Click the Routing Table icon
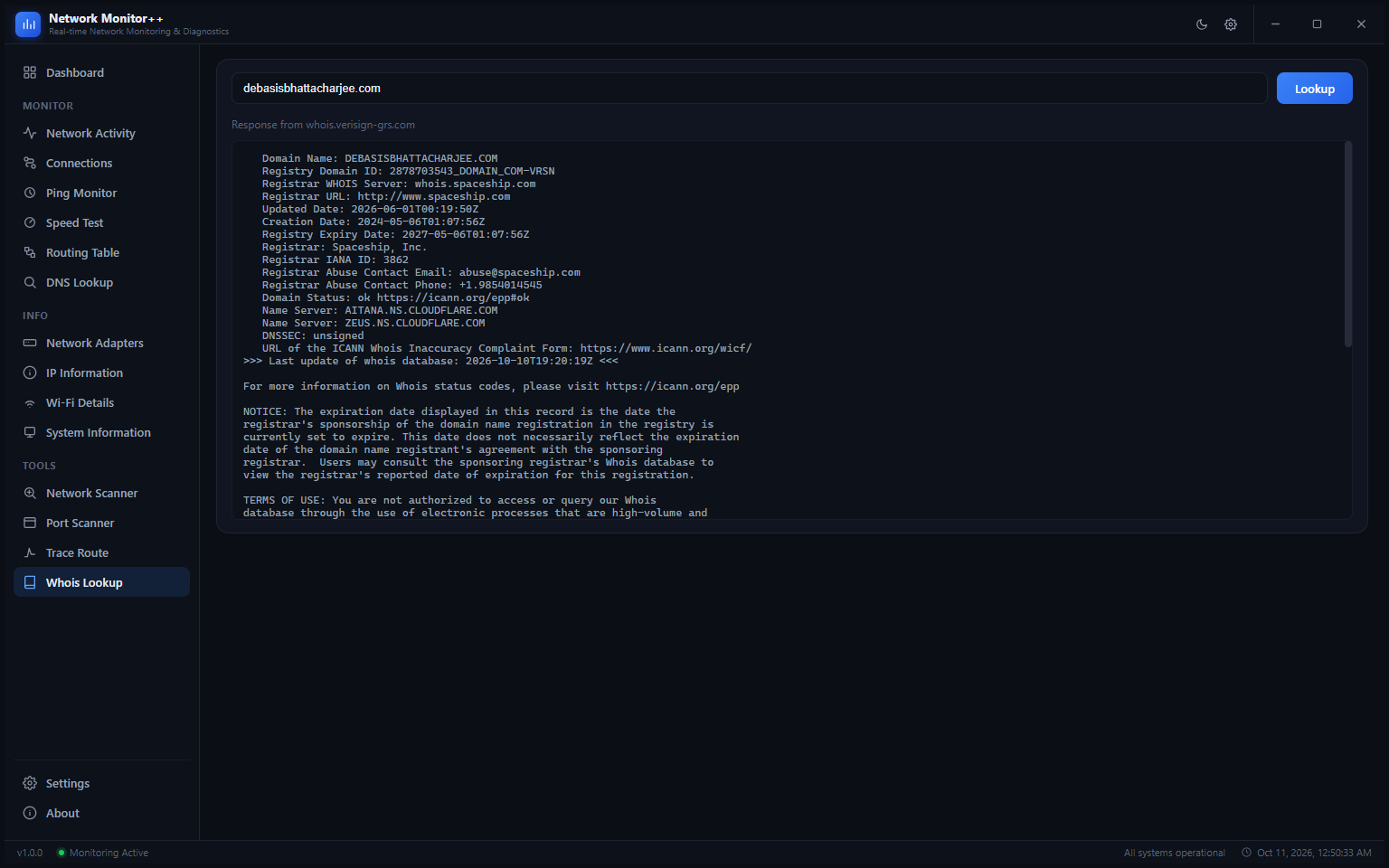Image resolution: width=1389 pixels, height=868 pixels. click(x=30, y=252)
